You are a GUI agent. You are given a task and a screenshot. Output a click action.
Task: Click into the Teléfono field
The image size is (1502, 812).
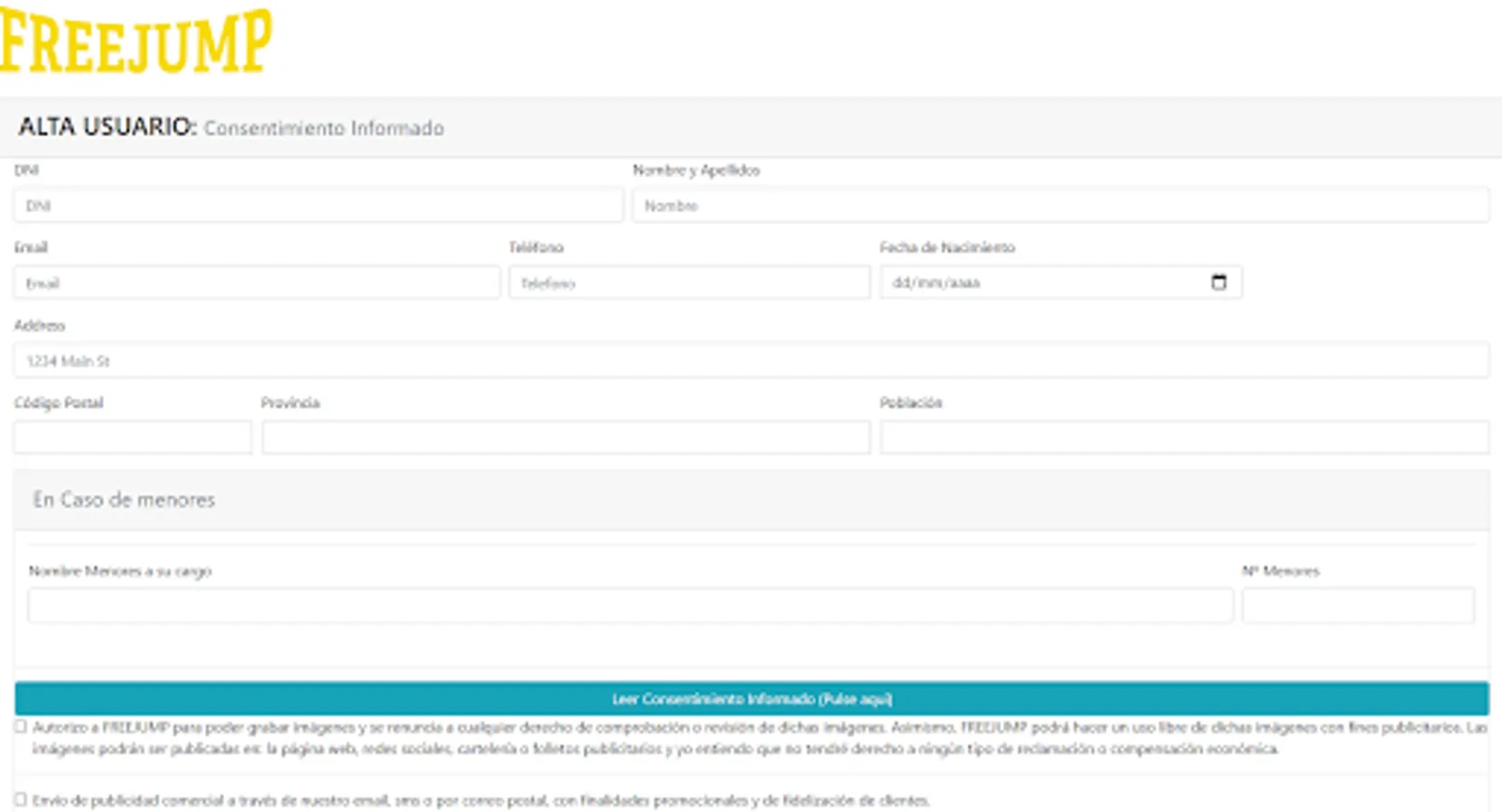click(x=690, y=283)
